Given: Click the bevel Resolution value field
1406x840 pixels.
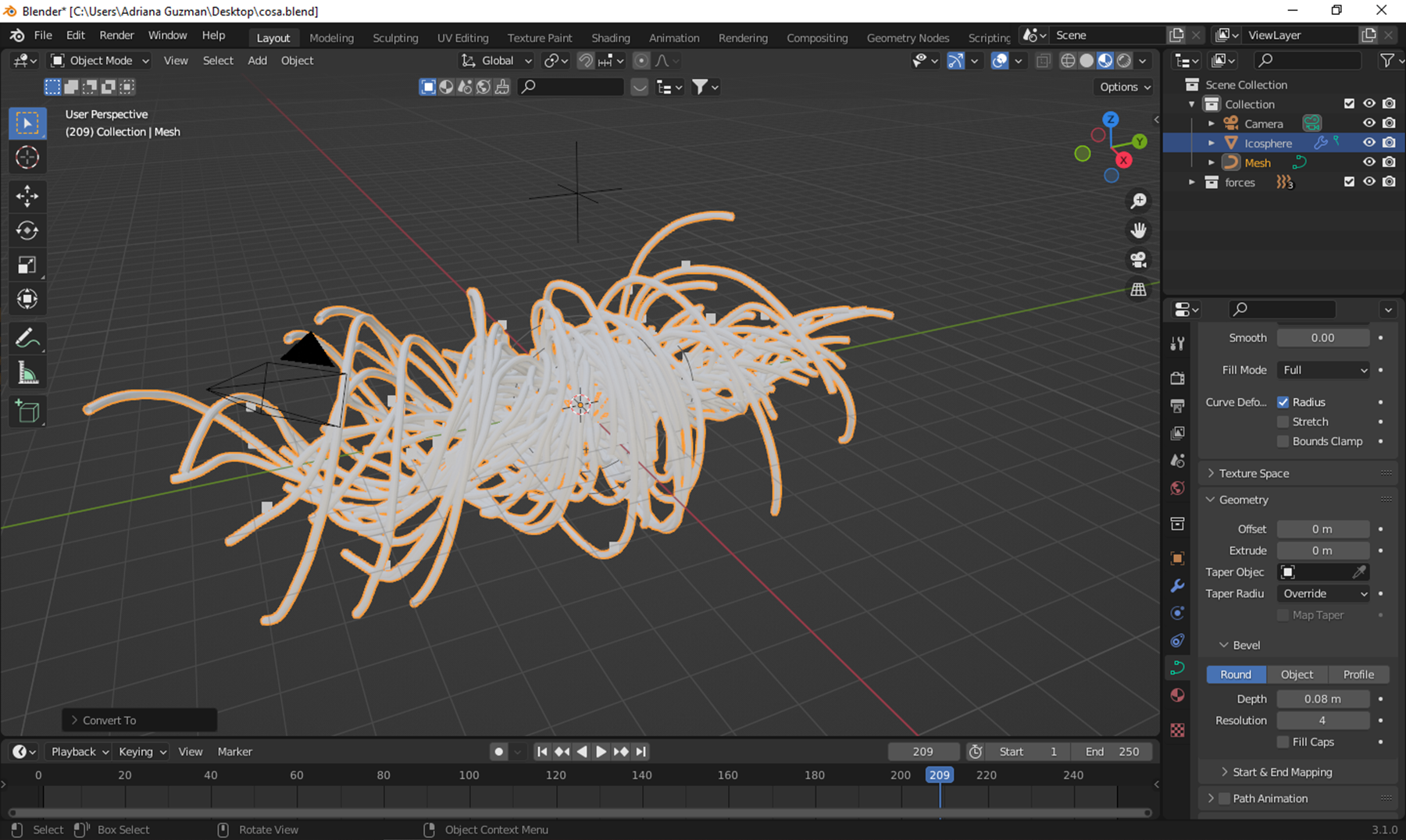Looking at the screenshot, I should coord(1323,721).
